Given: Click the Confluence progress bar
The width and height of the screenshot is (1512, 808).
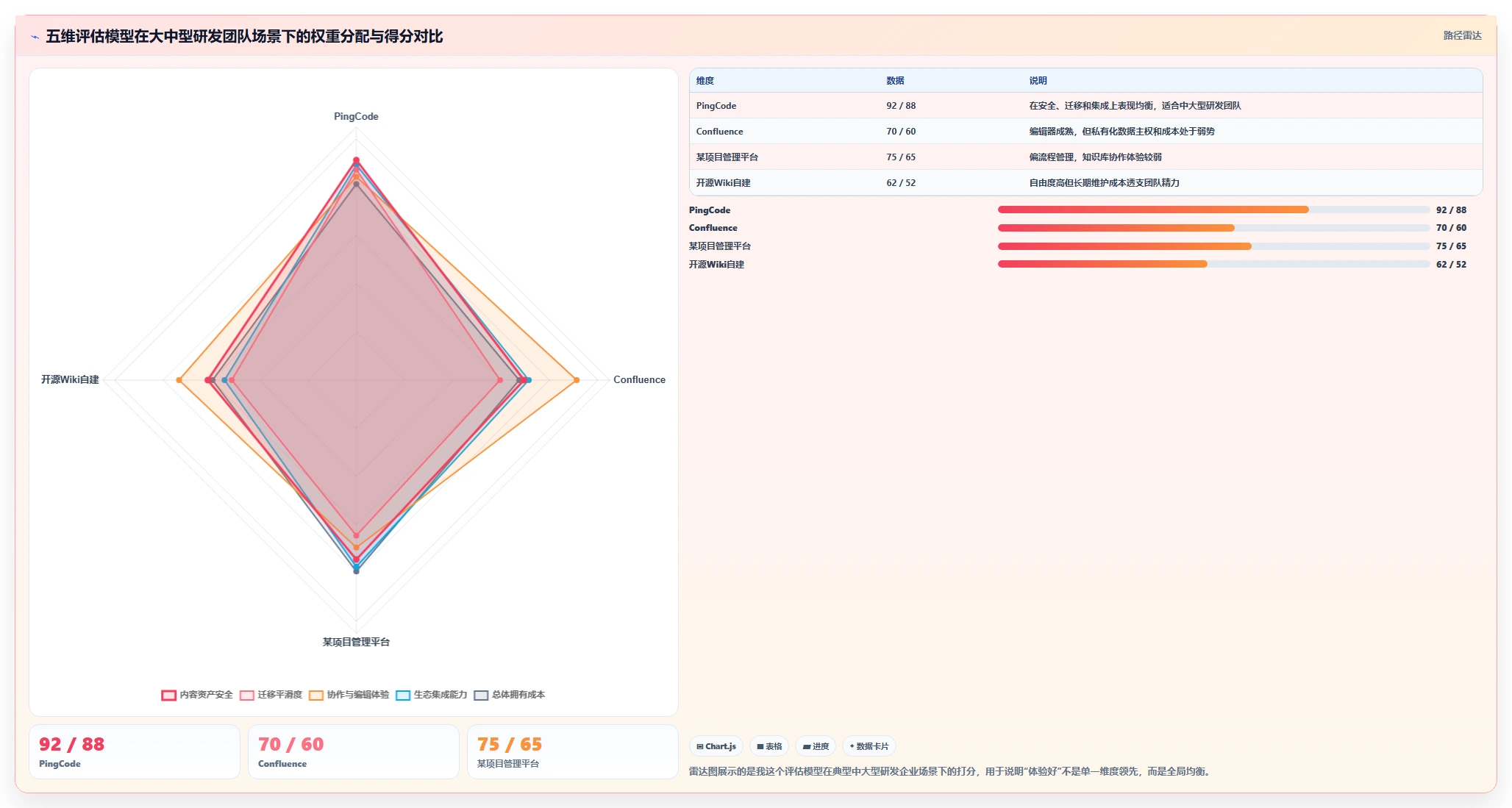Looking at the screenshot, I should click(1213, 228).
